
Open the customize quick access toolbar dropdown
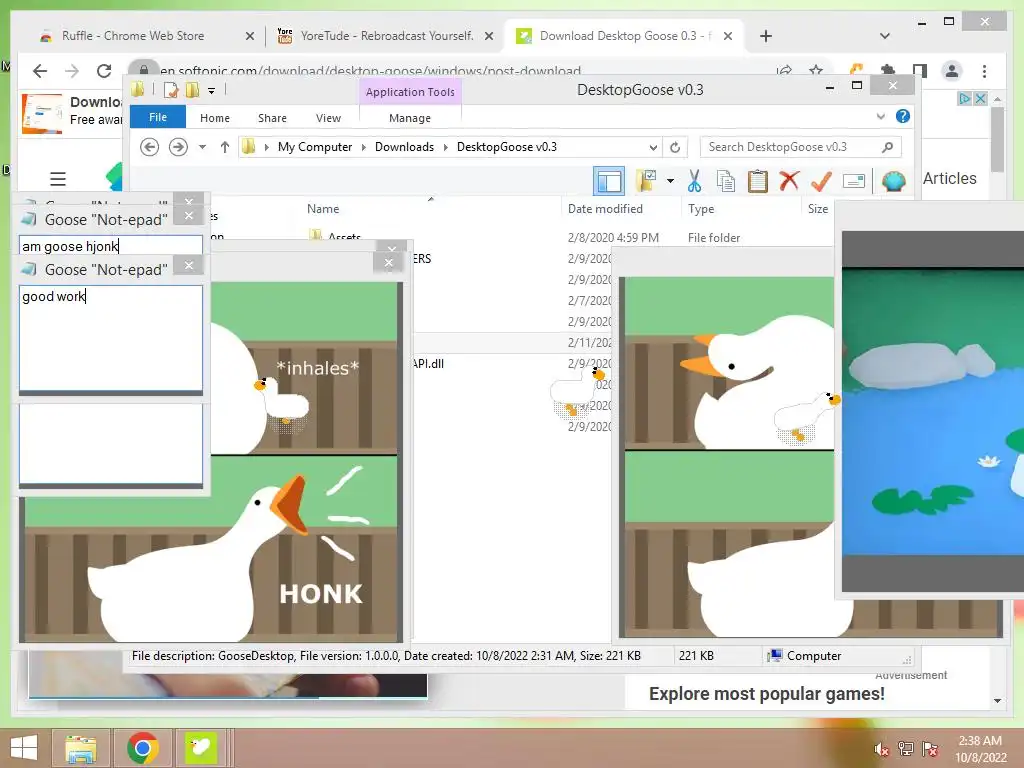click(x=212, y=91)
